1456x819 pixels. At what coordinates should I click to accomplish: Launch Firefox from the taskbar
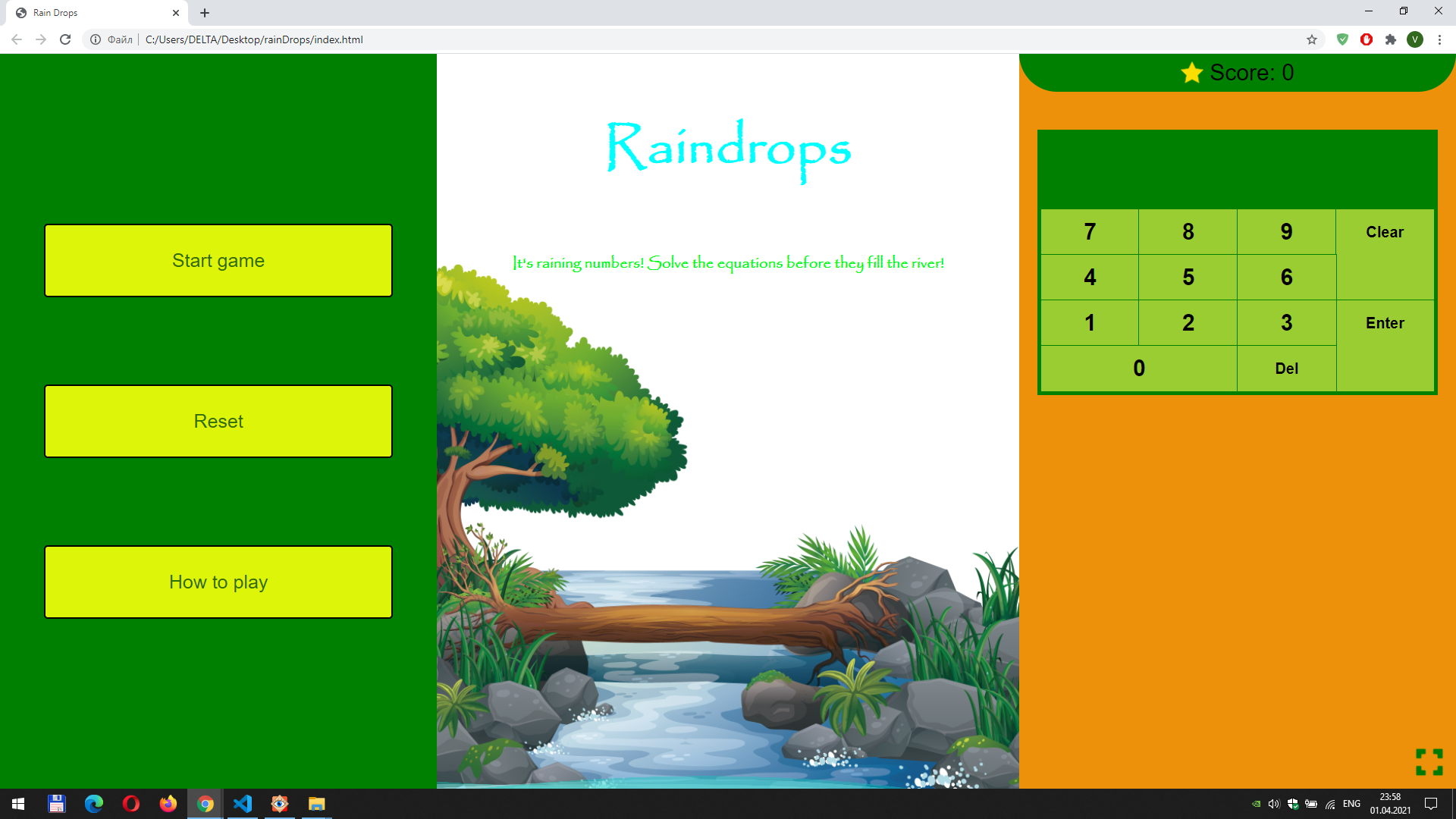tap(168, 804)
